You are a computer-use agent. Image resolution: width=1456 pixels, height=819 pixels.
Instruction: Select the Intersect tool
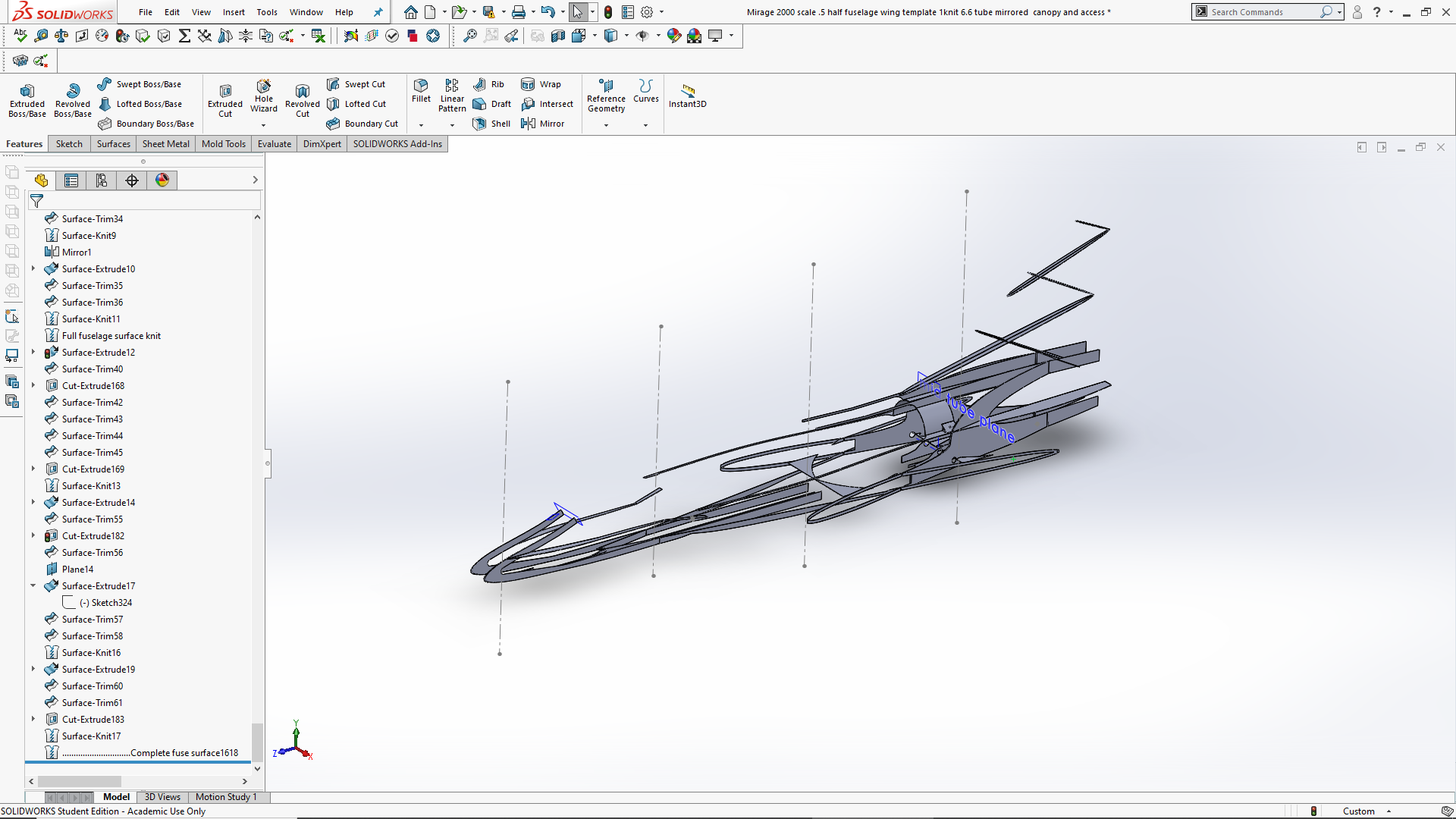pos(547,104)
